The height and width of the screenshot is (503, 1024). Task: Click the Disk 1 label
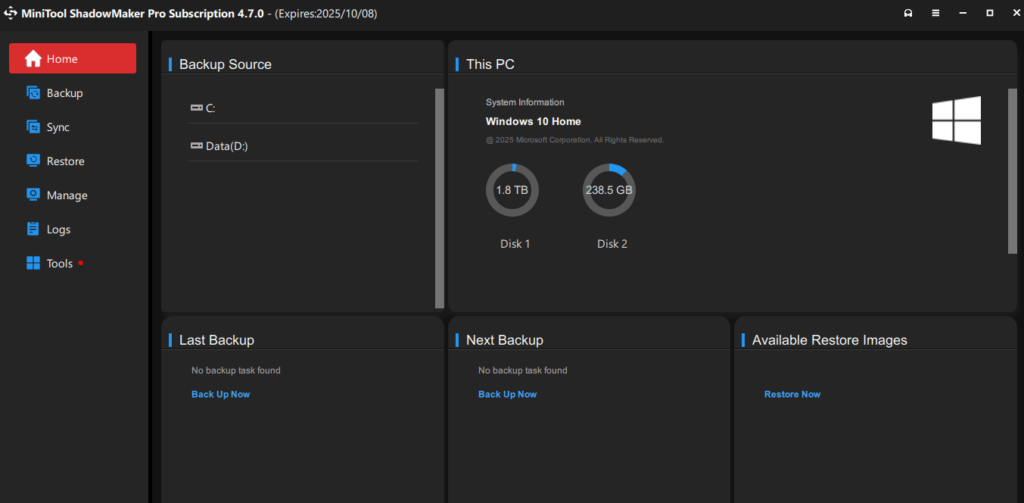click(x=515, y=244)
